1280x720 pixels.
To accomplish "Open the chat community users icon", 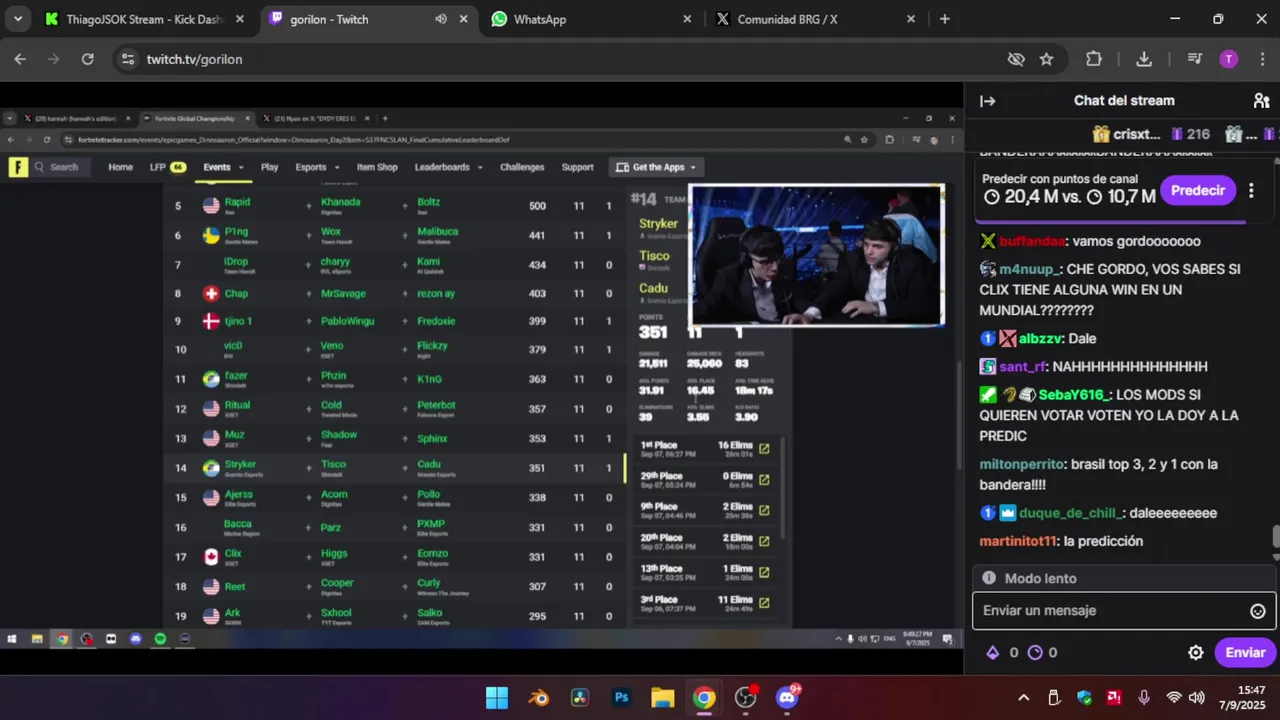I will tap(1261, 101).
